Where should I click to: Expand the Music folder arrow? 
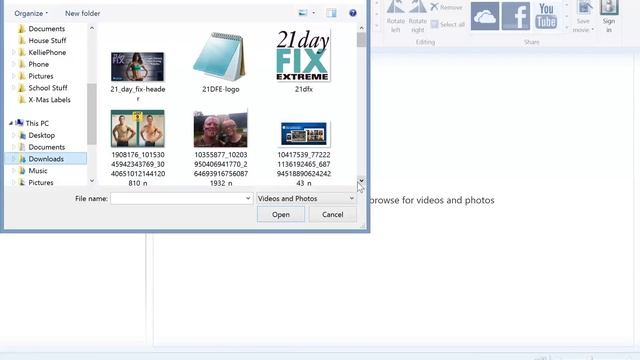(13, 171)
